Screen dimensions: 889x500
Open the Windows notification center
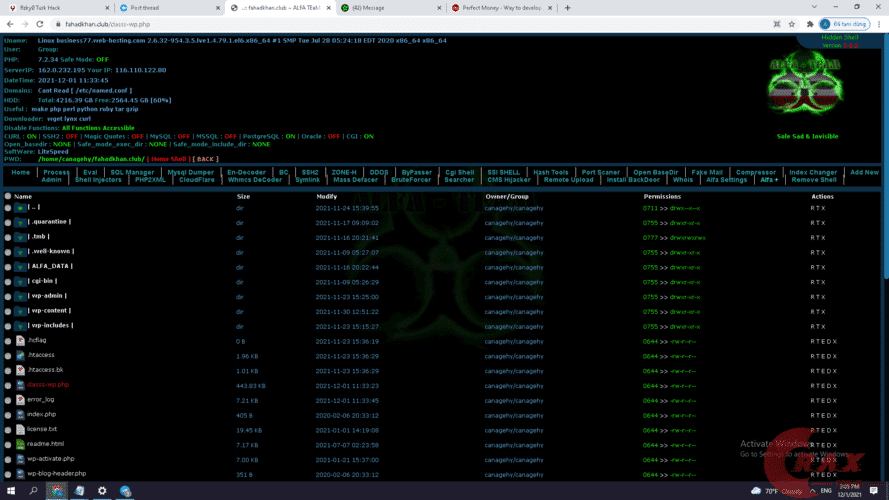(x=874, y=490)
